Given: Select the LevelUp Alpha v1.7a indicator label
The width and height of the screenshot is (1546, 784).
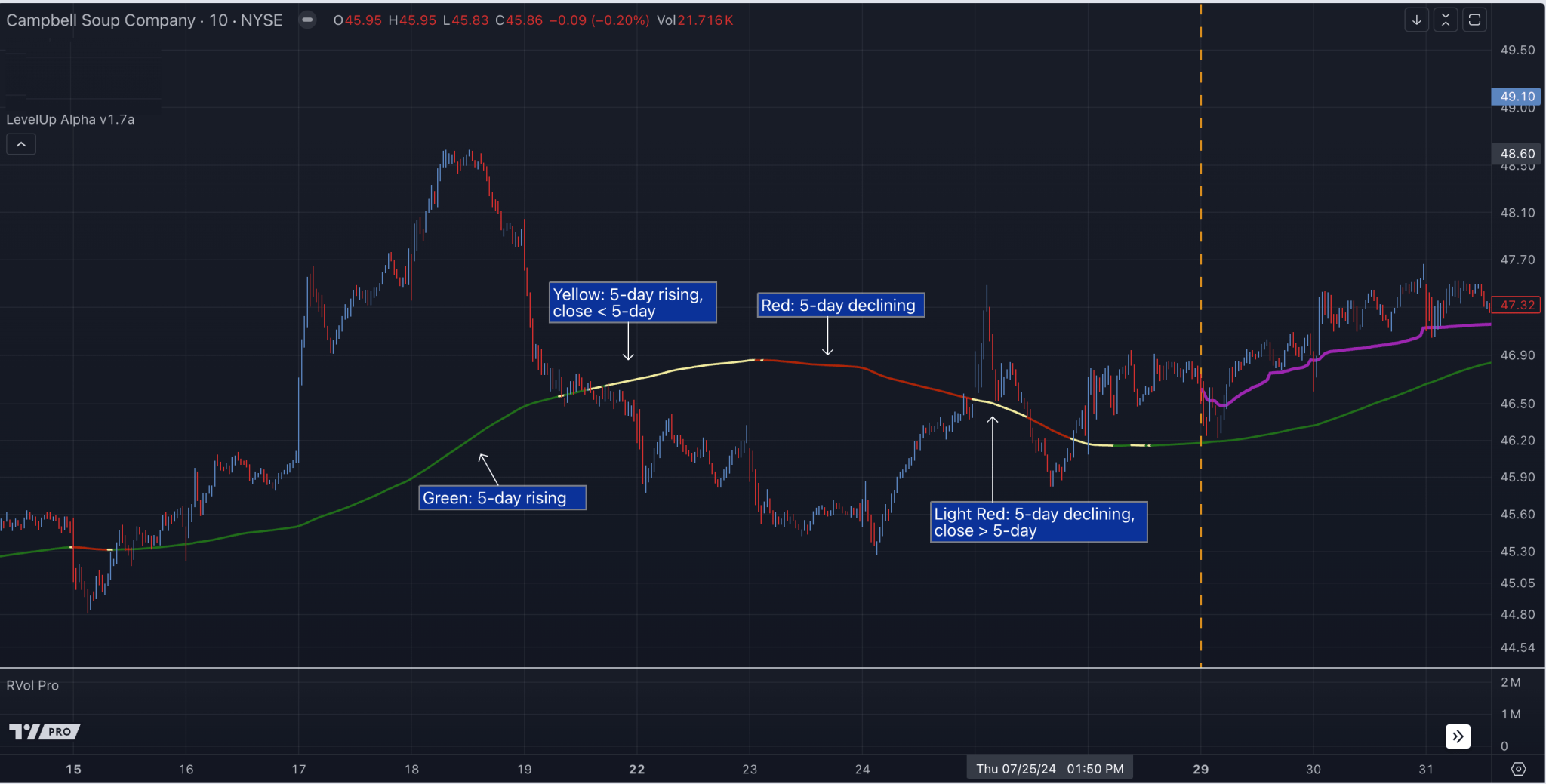Looking at the screenshot, I should click(x=70, y=119).
